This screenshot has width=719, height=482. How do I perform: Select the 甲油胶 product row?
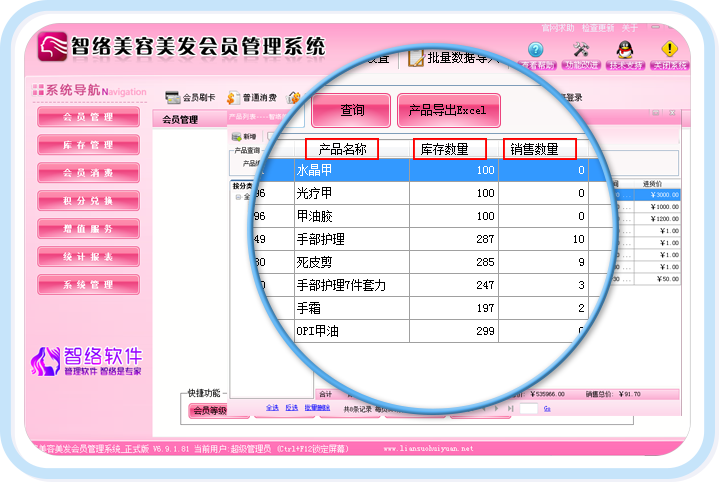click(431, 216)
